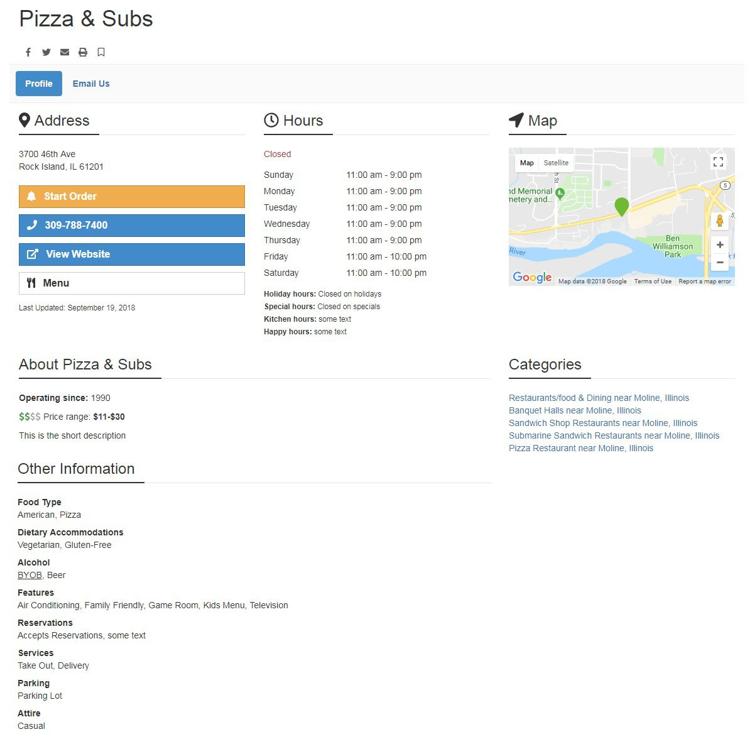Open Banquet Halls near Moline link

tap(574, 411)
